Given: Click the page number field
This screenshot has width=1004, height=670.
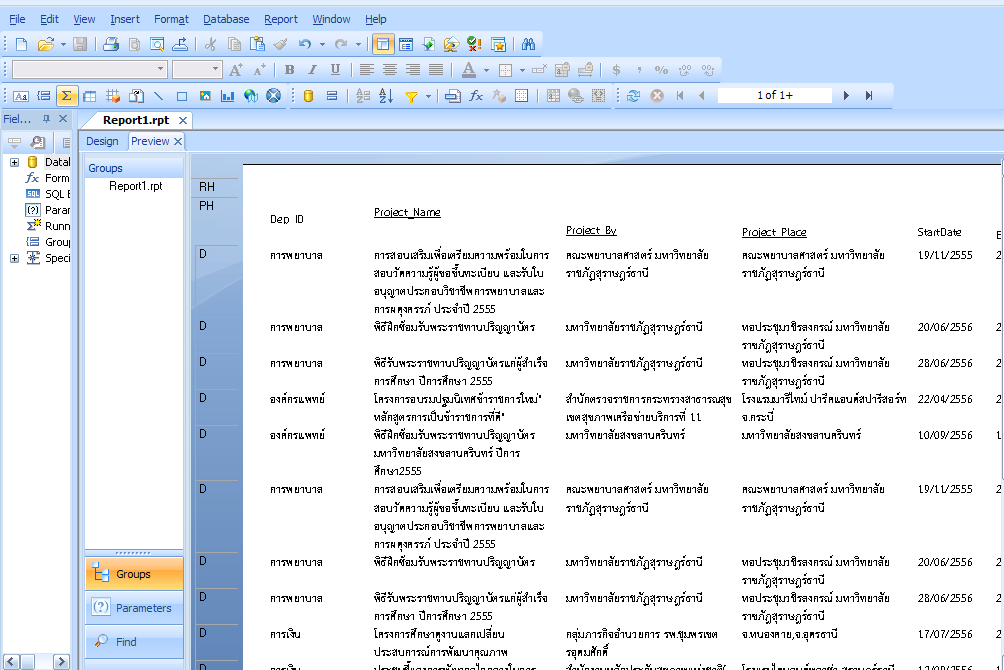Looking at the screenshot, I should [x=775, y=95].
